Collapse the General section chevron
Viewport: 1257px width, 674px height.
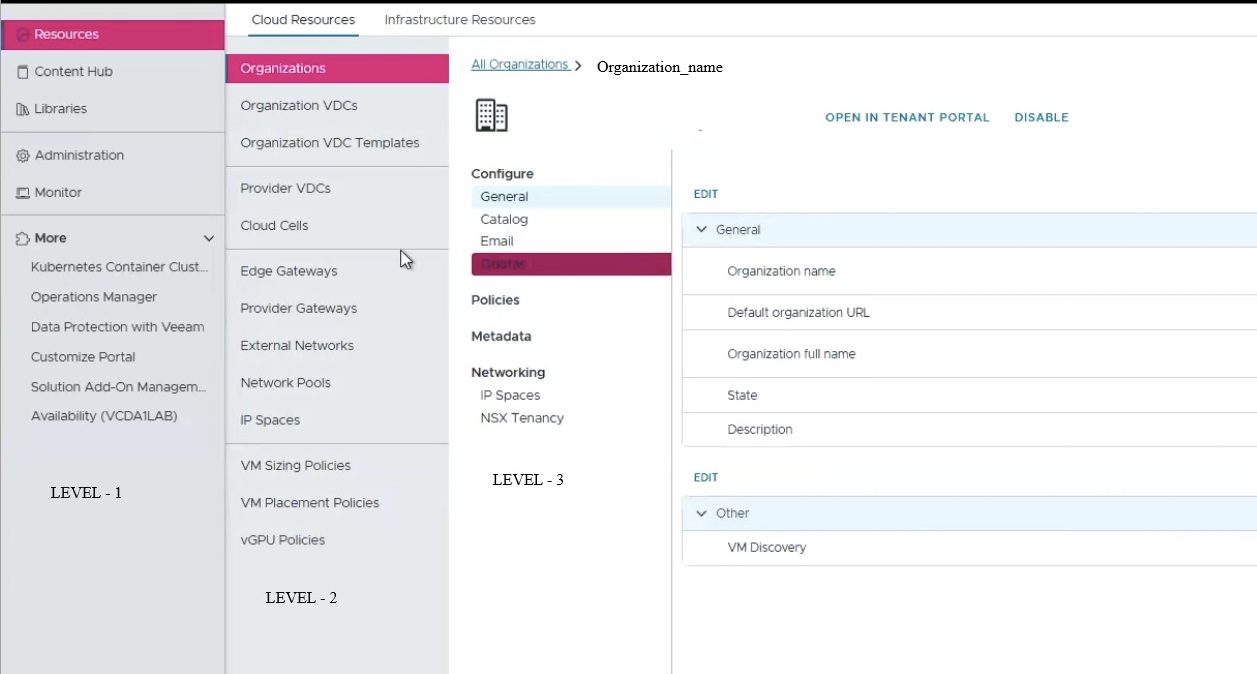[701, 230]
